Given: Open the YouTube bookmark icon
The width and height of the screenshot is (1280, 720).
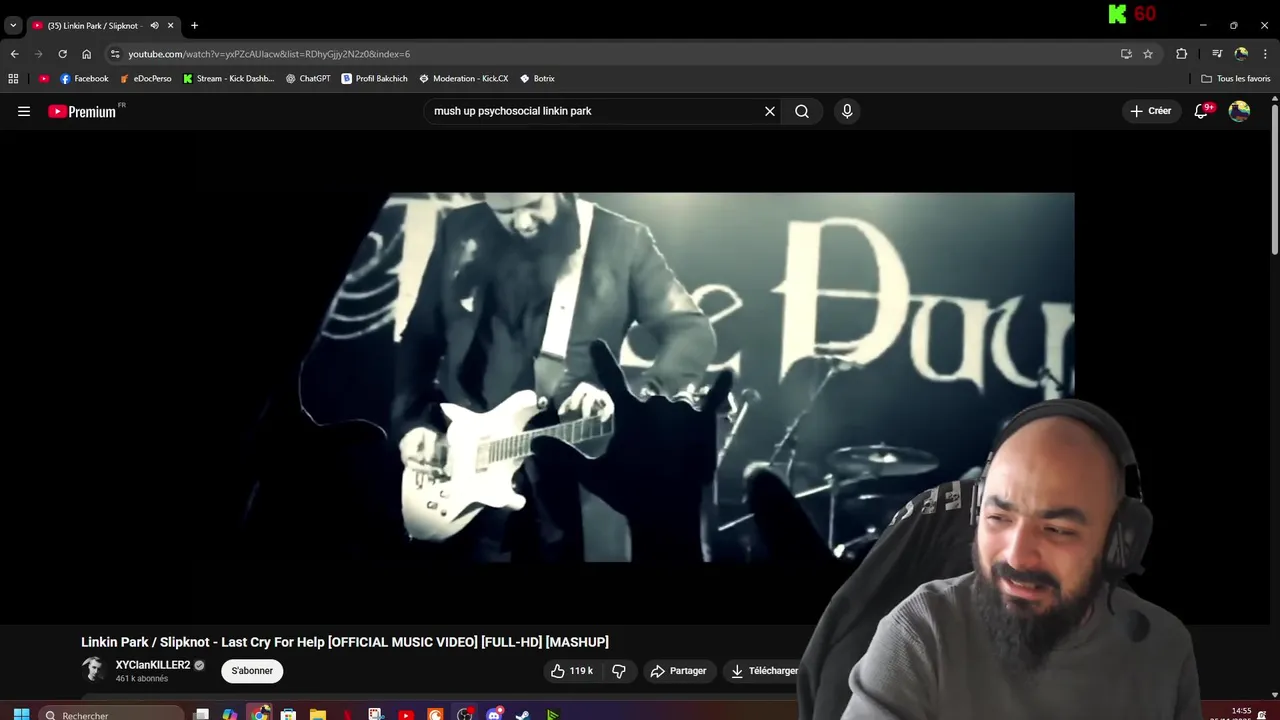Looking at the screenshot, I should pyautogui.click(x=44, y=78).
